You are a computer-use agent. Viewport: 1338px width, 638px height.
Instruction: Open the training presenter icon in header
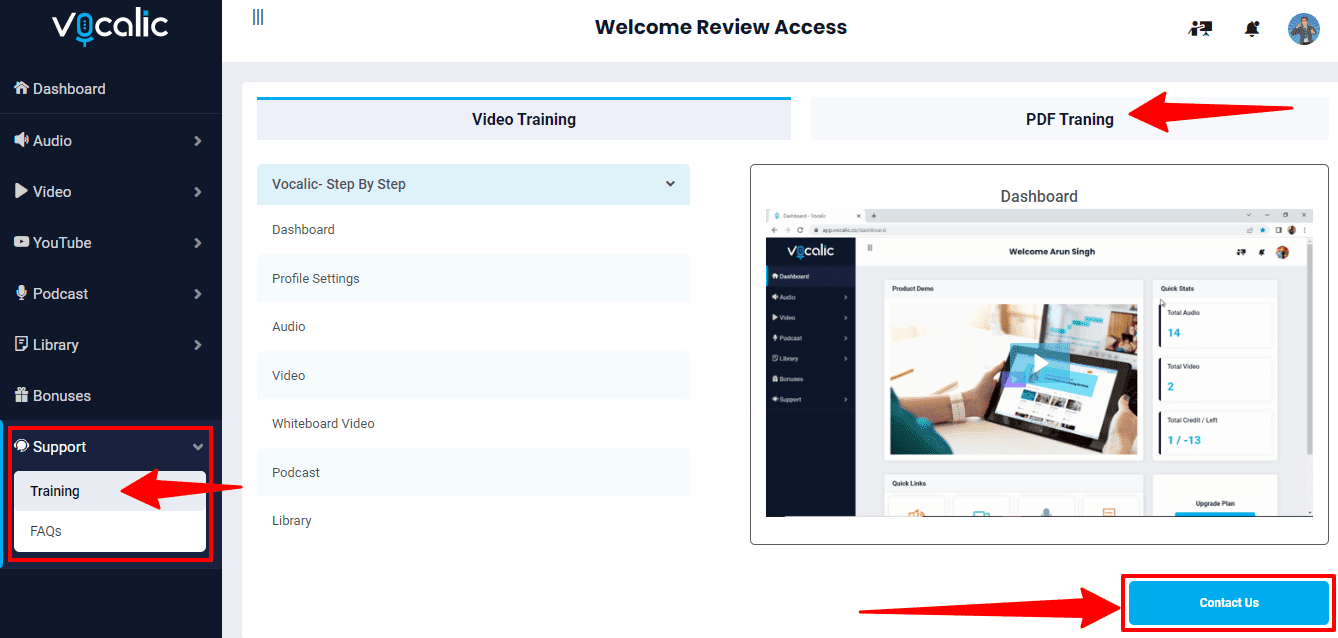[1200, 29]
